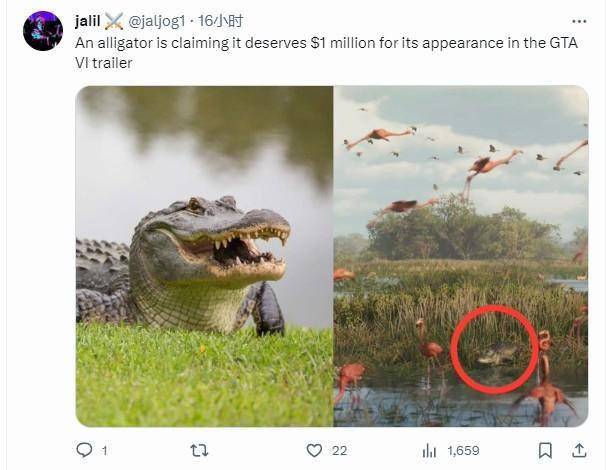Open the flamingo swamp trailer image
This screenshot has width=606, height=470.
tap(460, 200)
